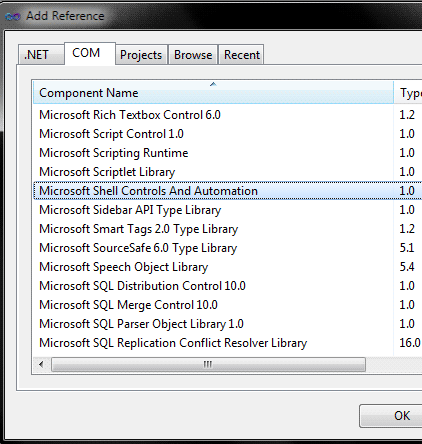Click version 1.2 of Smart Tags Library

point(407,229)
